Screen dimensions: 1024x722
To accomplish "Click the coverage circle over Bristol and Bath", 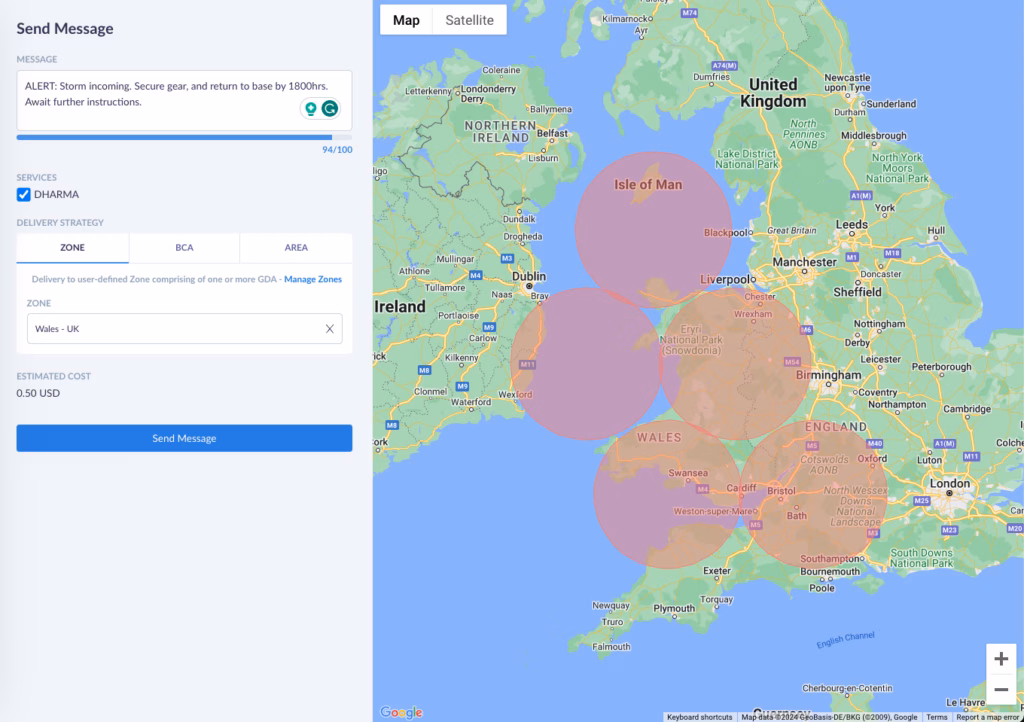I will (814, 494).
